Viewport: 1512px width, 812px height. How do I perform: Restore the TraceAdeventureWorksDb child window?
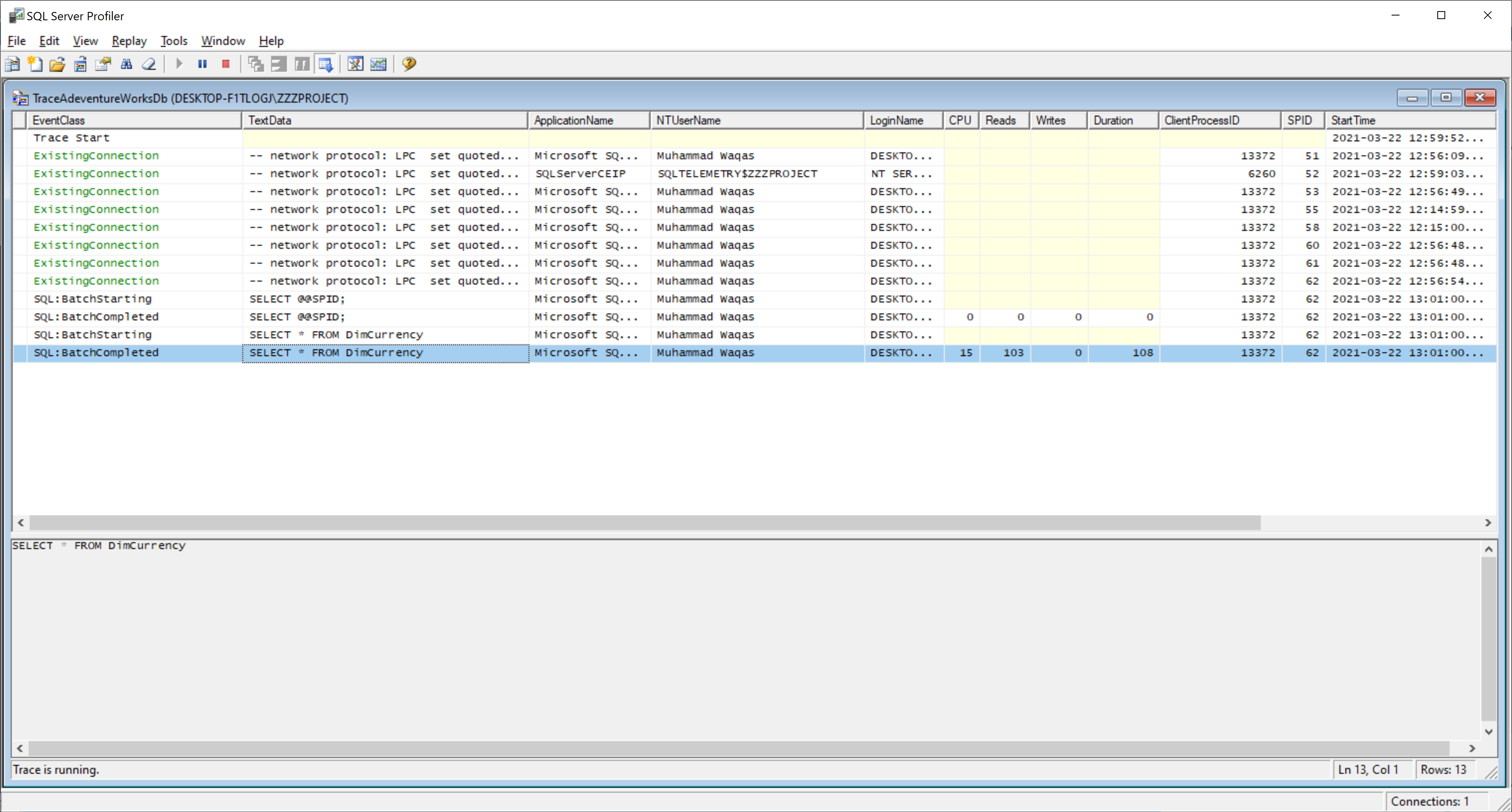pyautogui.click(x=1446, y=97)
